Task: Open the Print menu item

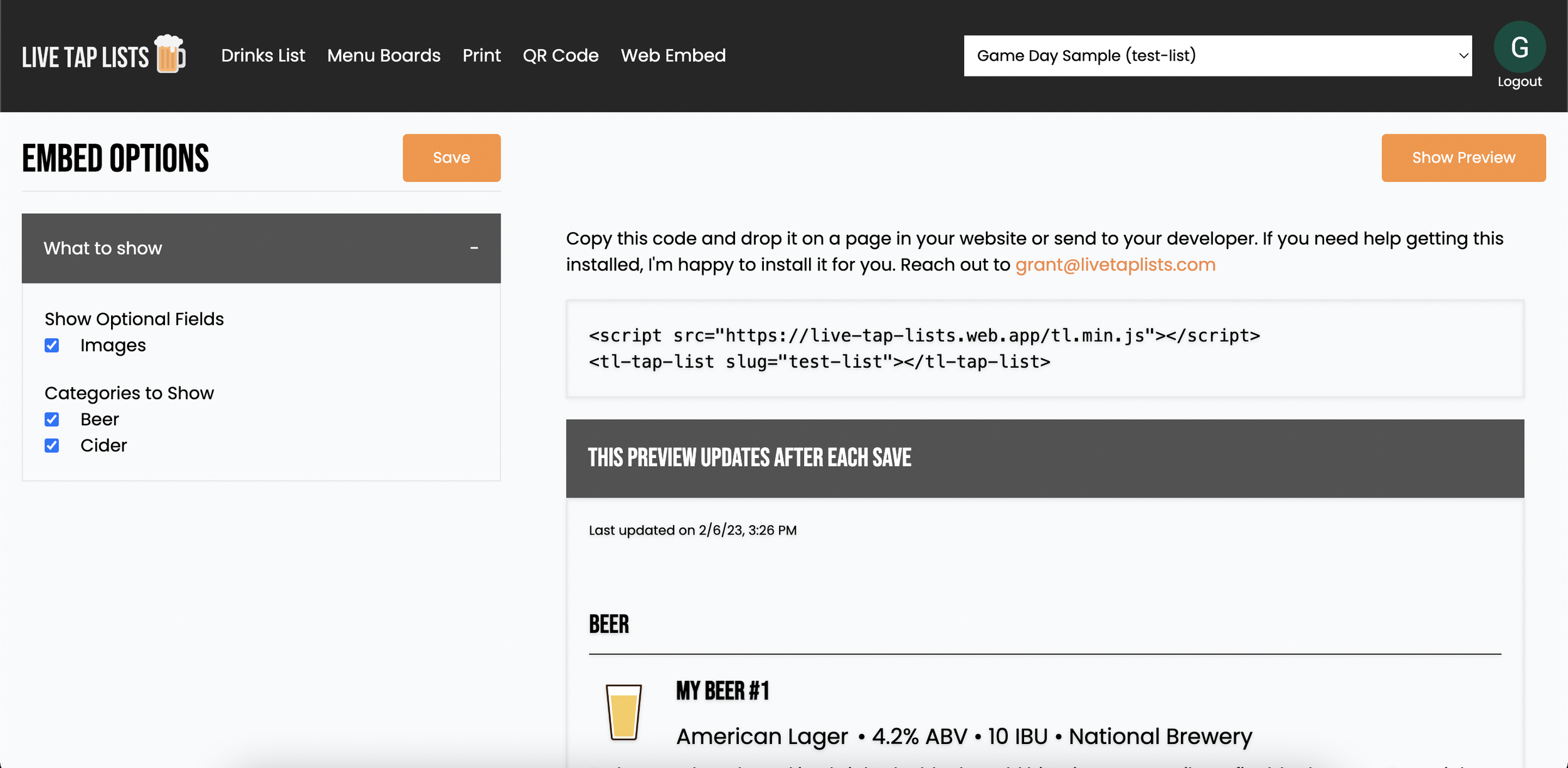Action: point(482,55)
